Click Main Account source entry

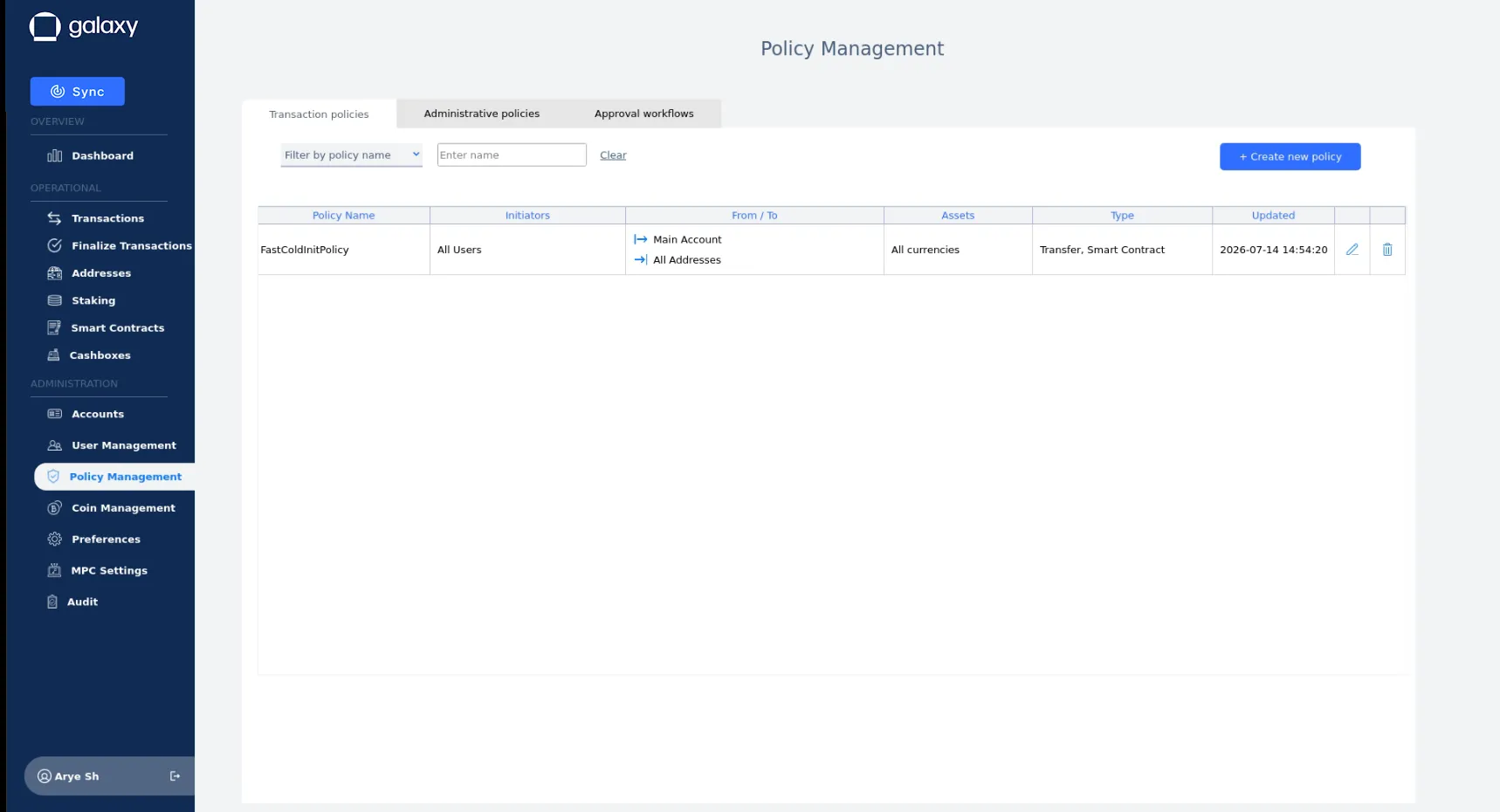click(x=687, y=239)
